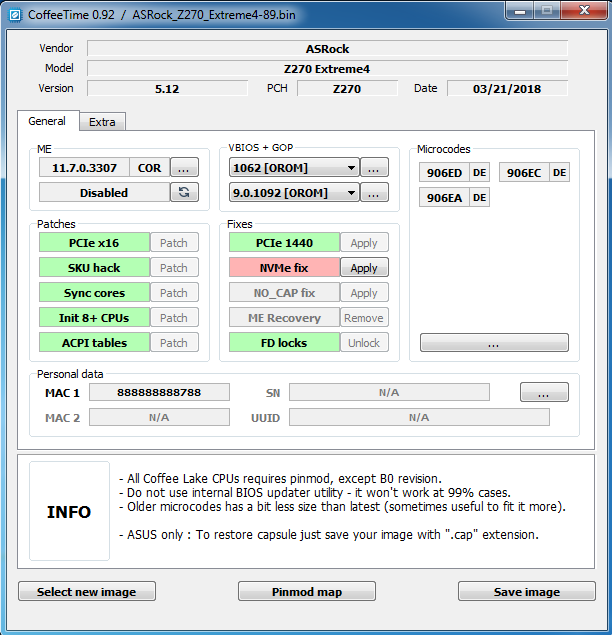The image size is (612, 635).
Task: Click Patch button for Init 8+ CPUs
Action: pyautogui.click(x=174, y=318)
